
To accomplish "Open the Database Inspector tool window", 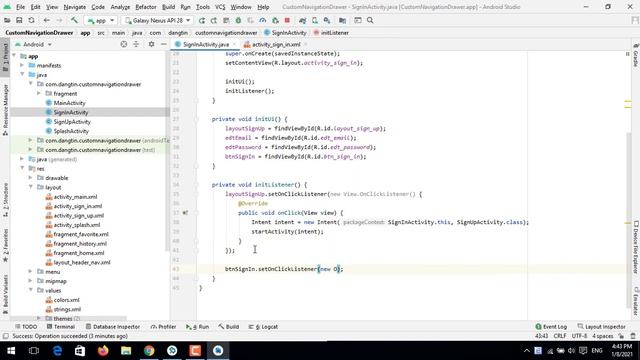I will point(113,327).
